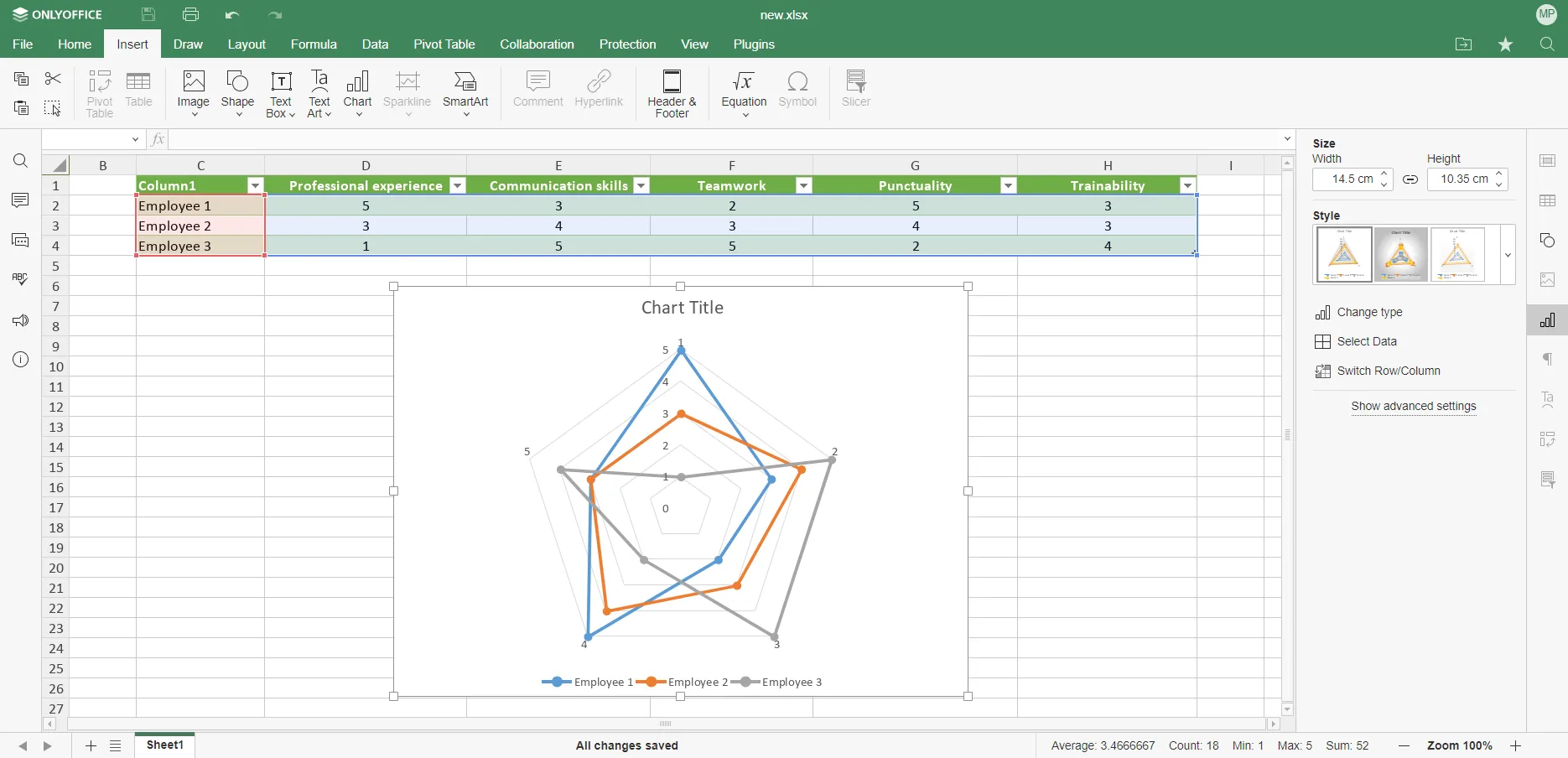Open Table settings in the right panel
1568x758 pixels.
[x=1547, y=201]
